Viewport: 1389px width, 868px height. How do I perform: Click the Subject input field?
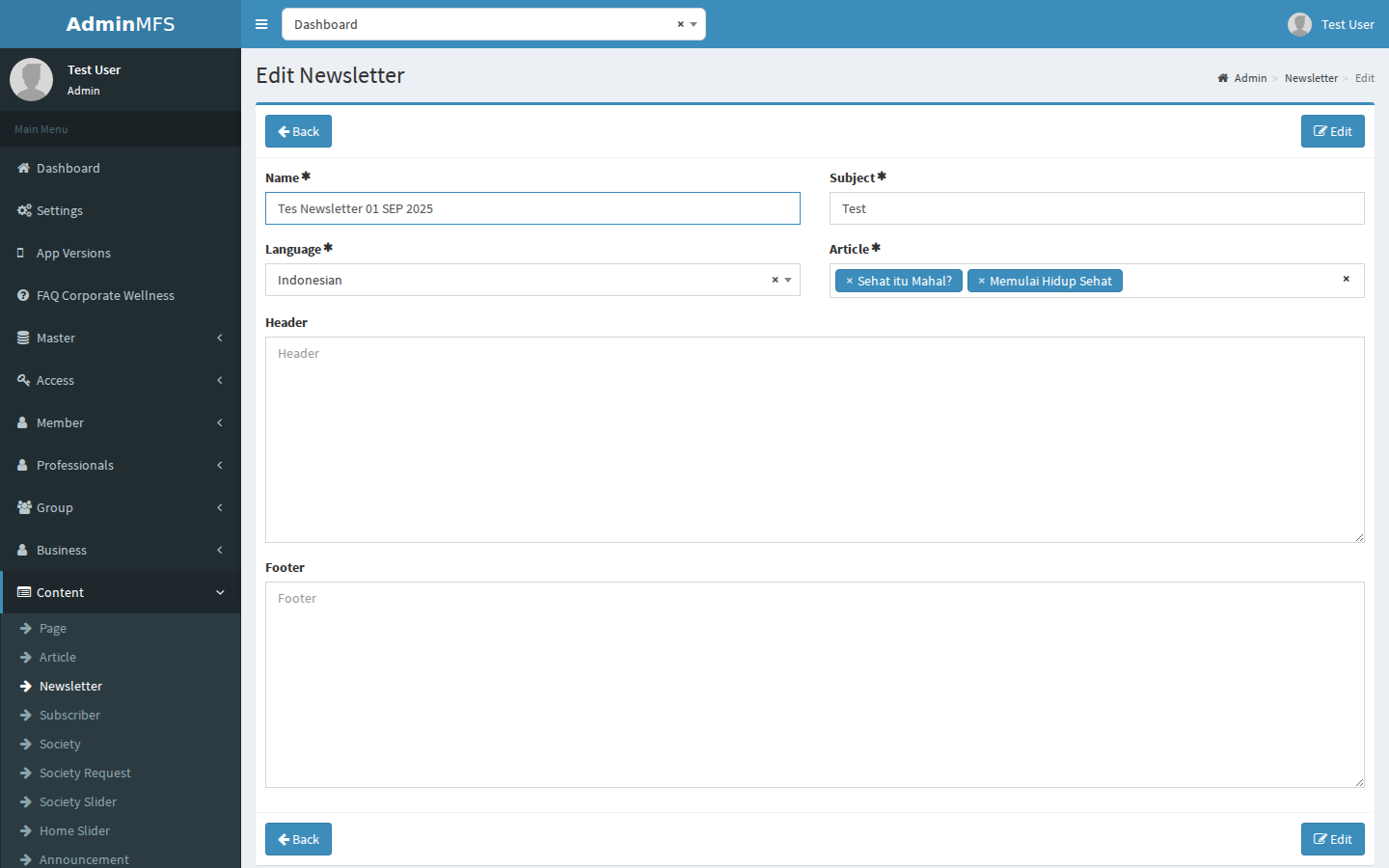(1097, 208)
